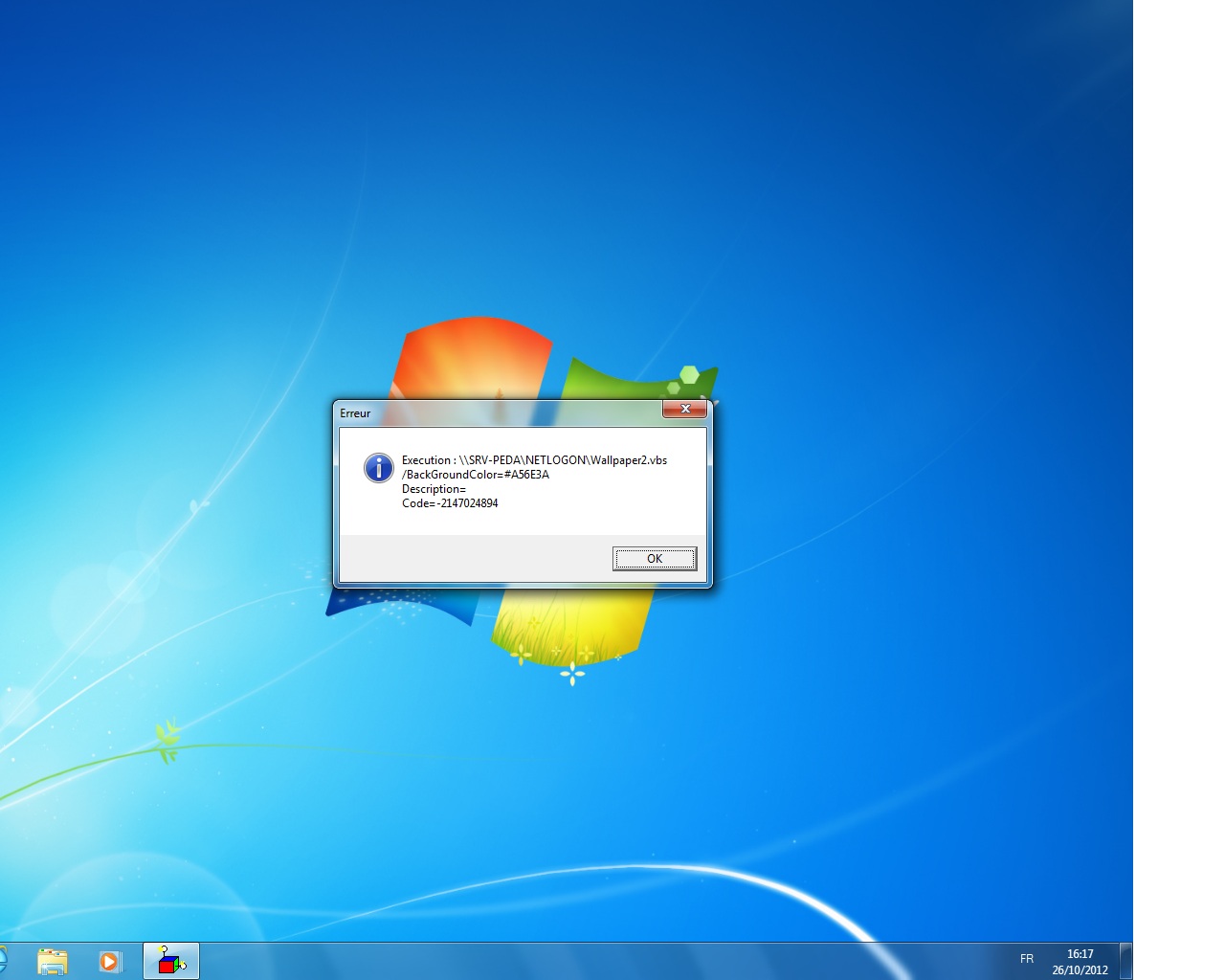
Task: Click the /BackGroundColor=#A56E3A line
Action: click(476, 475)
